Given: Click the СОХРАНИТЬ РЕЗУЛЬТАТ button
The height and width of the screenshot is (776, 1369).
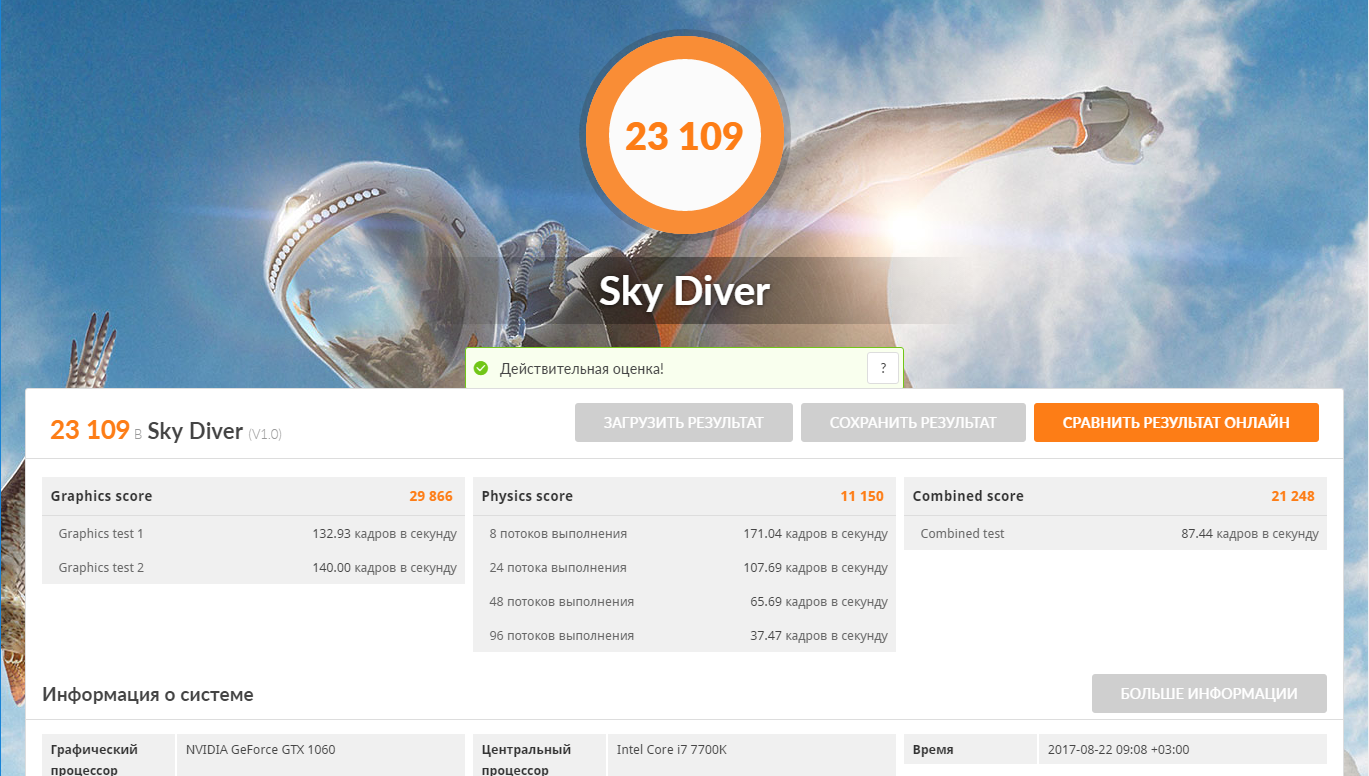Looking at the screenshot, I should pos(913,423).
